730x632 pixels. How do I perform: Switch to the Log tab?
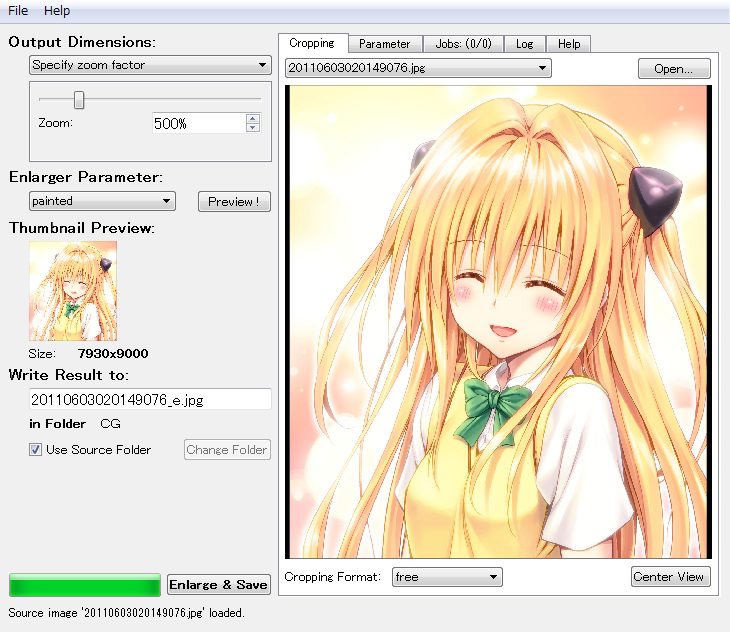pos(525,44)
